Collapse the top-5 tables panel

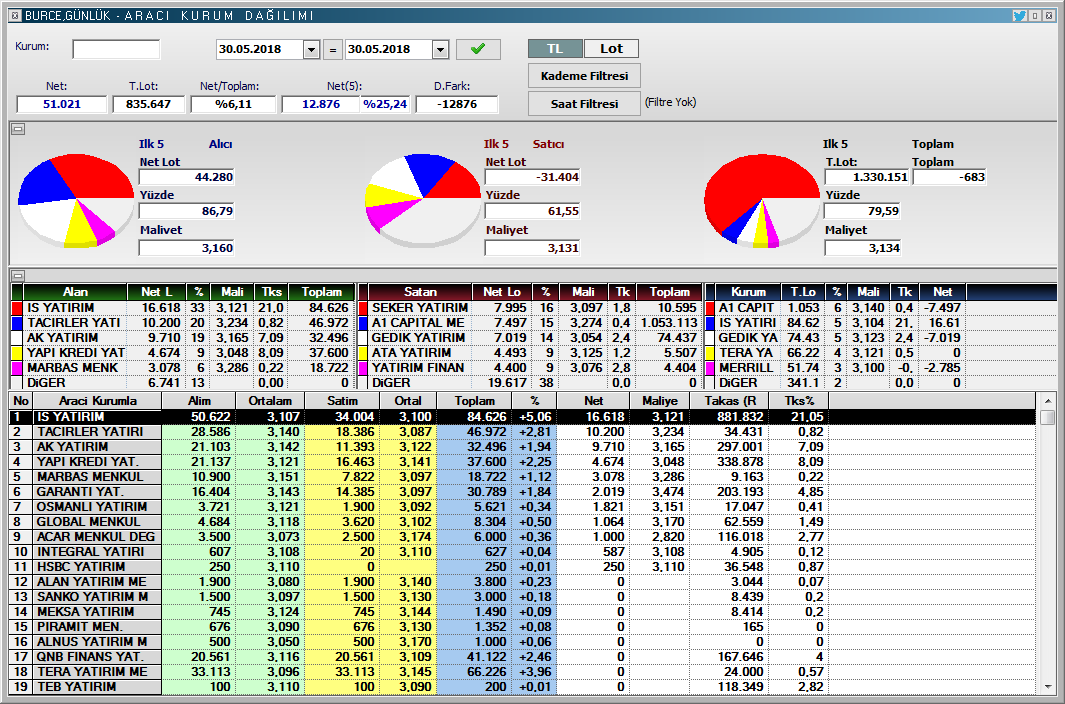click(18, 275)
